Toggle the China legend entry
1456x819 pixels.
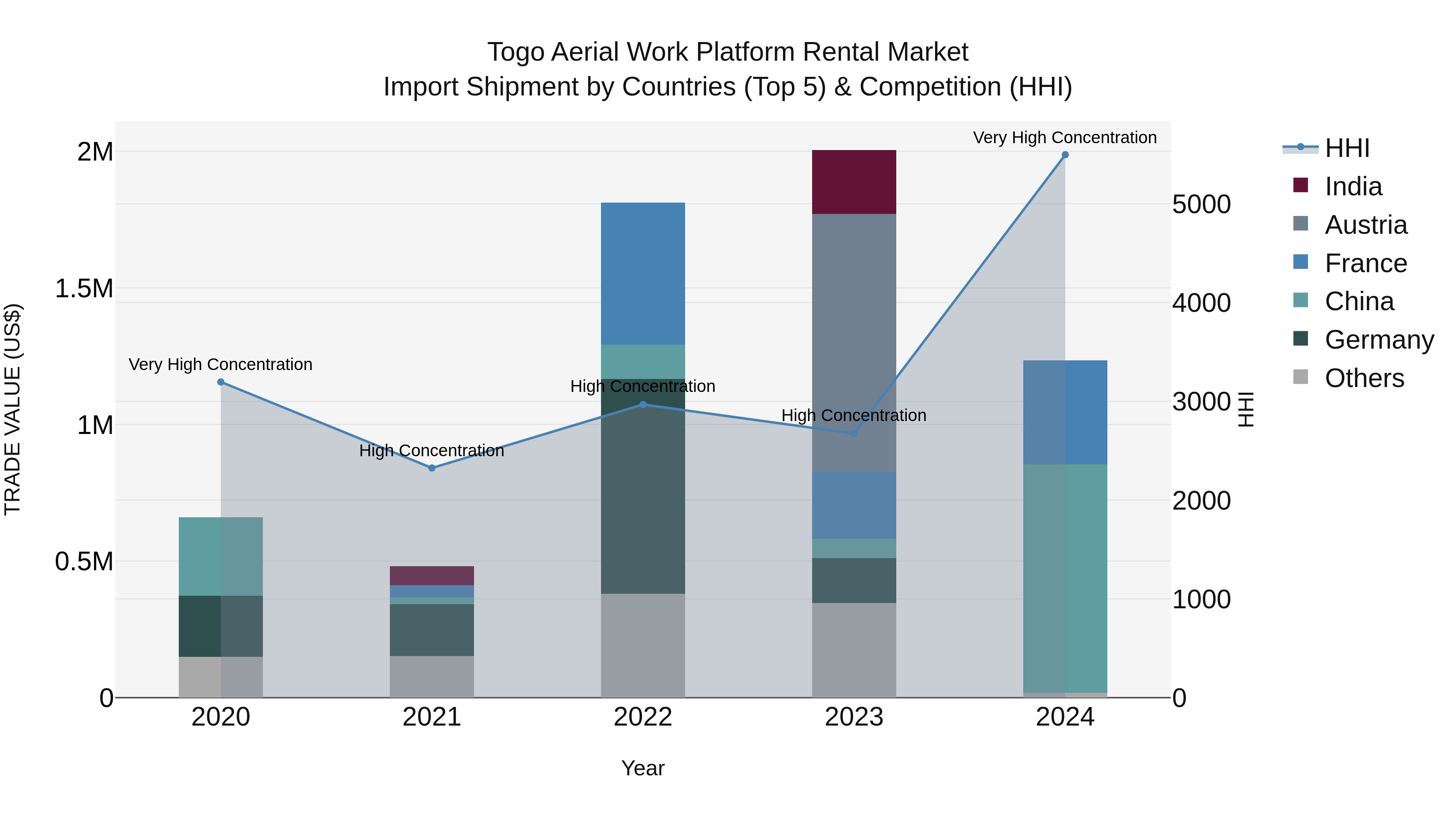pos(1344,301)
